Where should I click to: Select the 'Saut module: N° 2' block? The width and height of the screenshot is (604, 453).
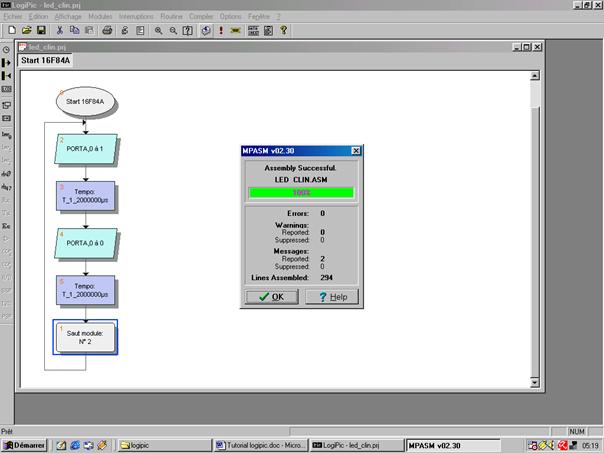point(85,337)
